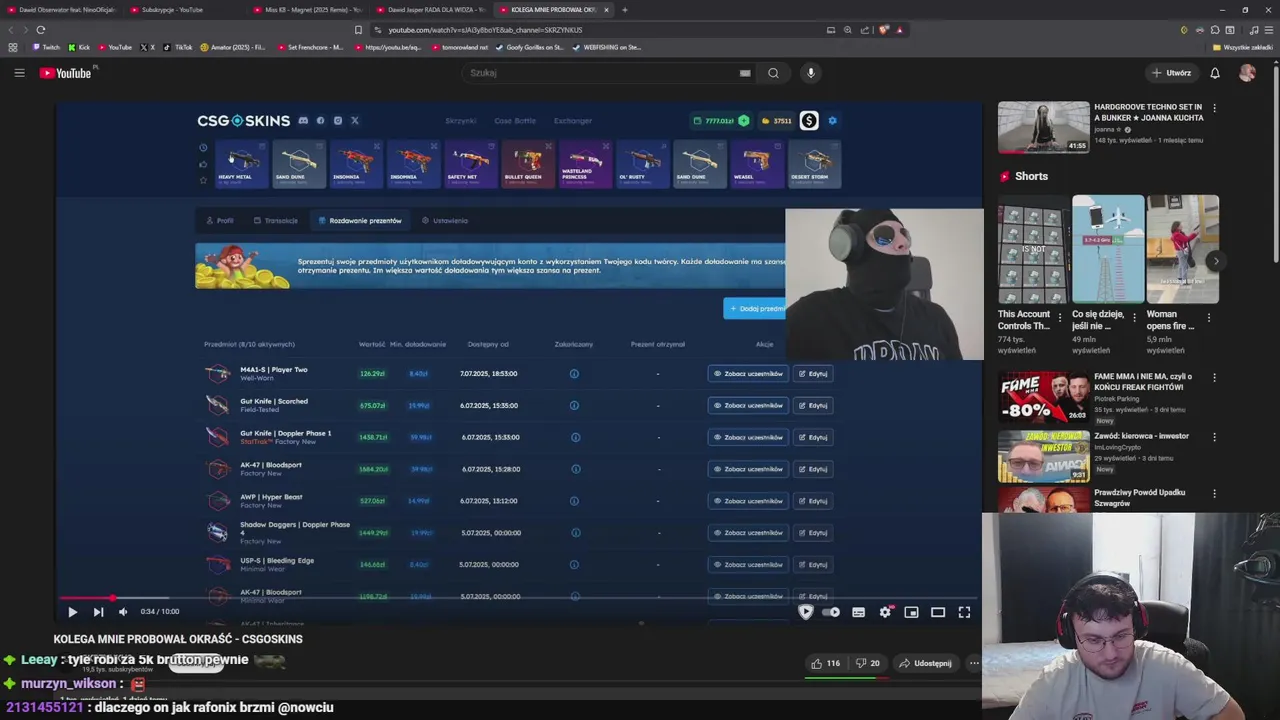Image resolution: width=1280 pixels, height=720 pixels.
Task: Open player settings gear
Action: tap(885, 612)
